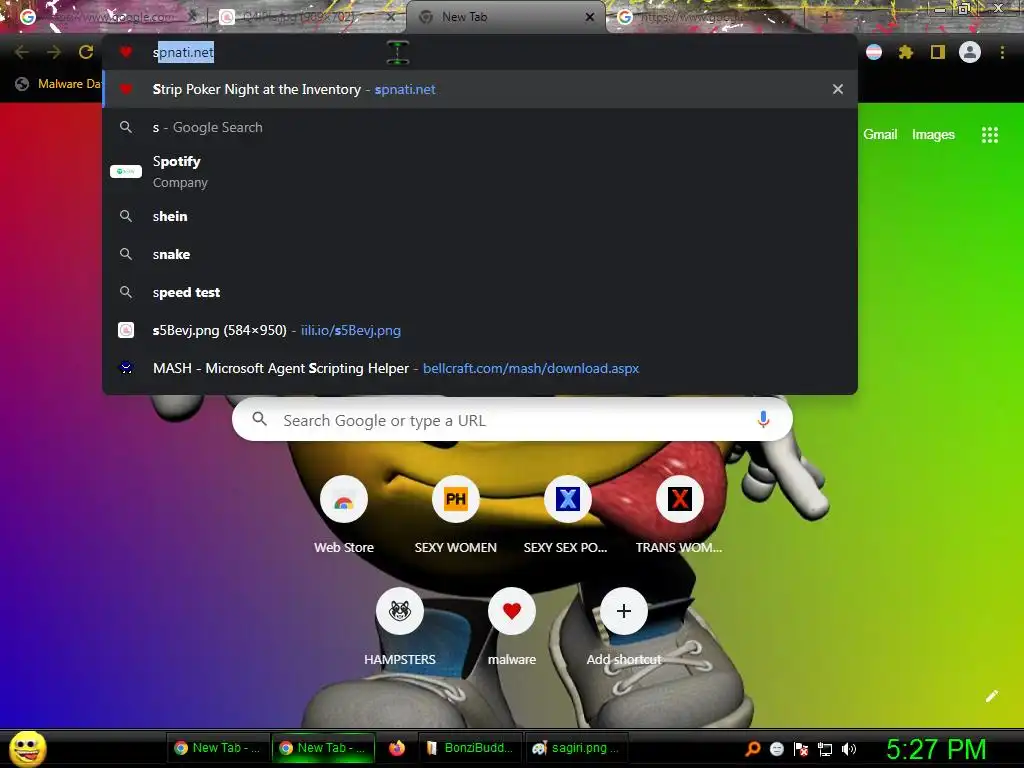Open the sagiri.png taskbar window
The image size is (1024, 768).
pos(576,748)
